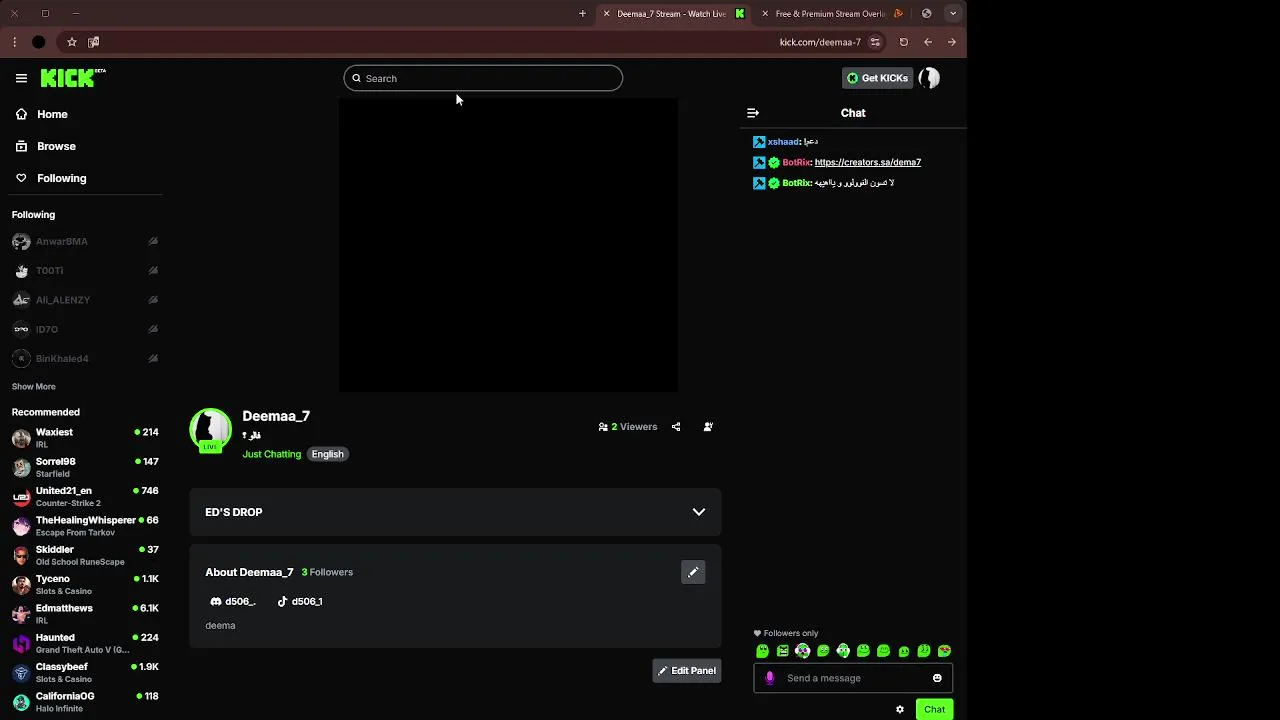The image size is (1280, 720).
Task: Click the translate icon in address bar
Action: click(x=93, y=42)
